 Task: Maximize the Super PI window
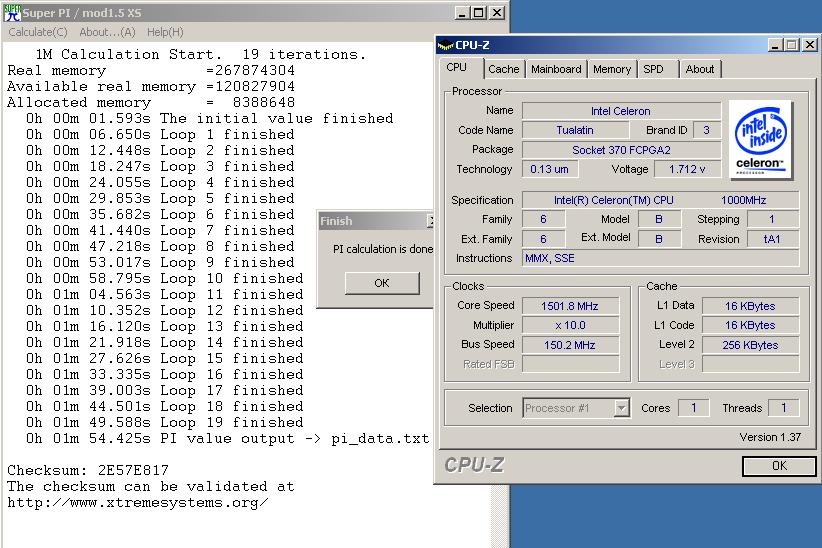tap(479, 13)
